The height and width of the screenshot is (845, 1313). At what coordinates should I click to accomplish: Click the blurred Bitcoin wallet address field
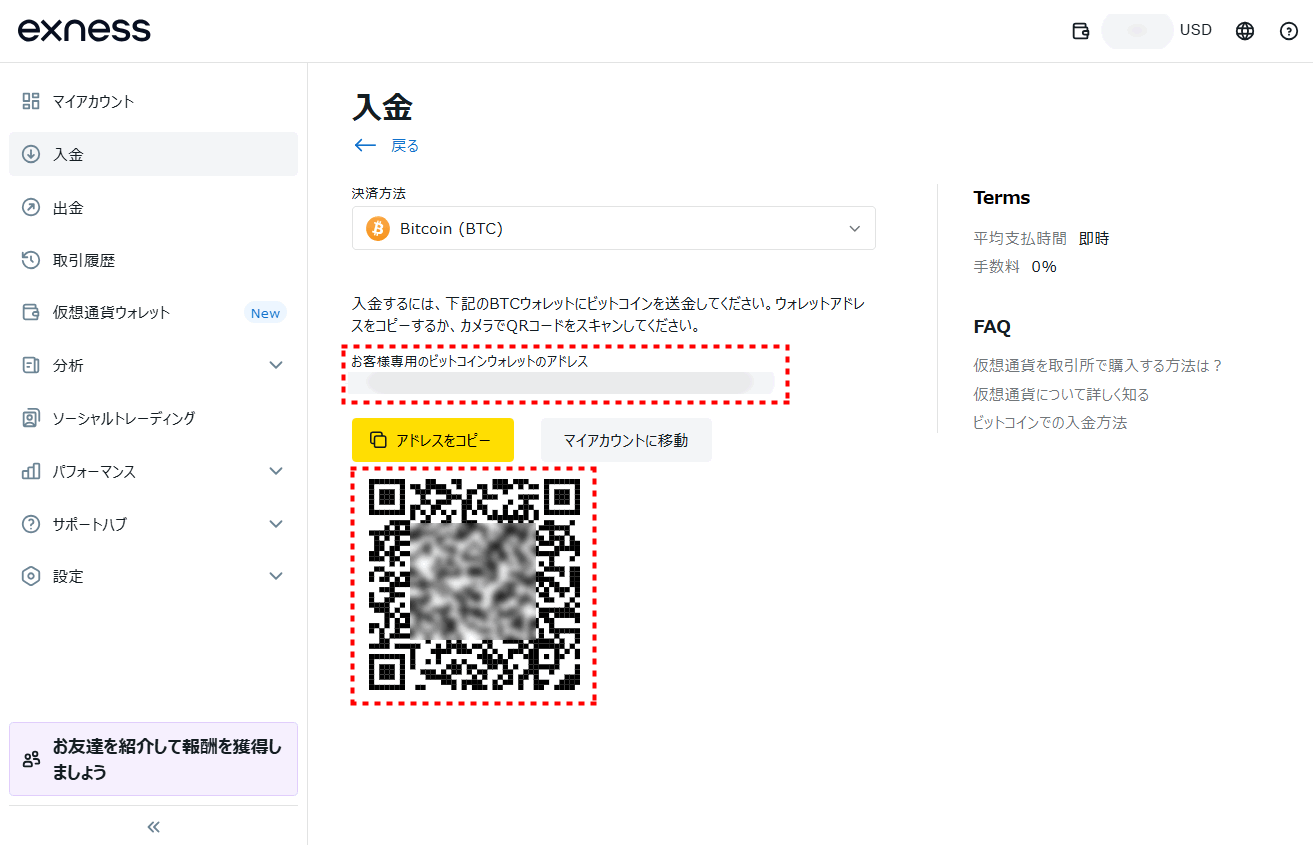pyautogui.click(x=562, y=382)
